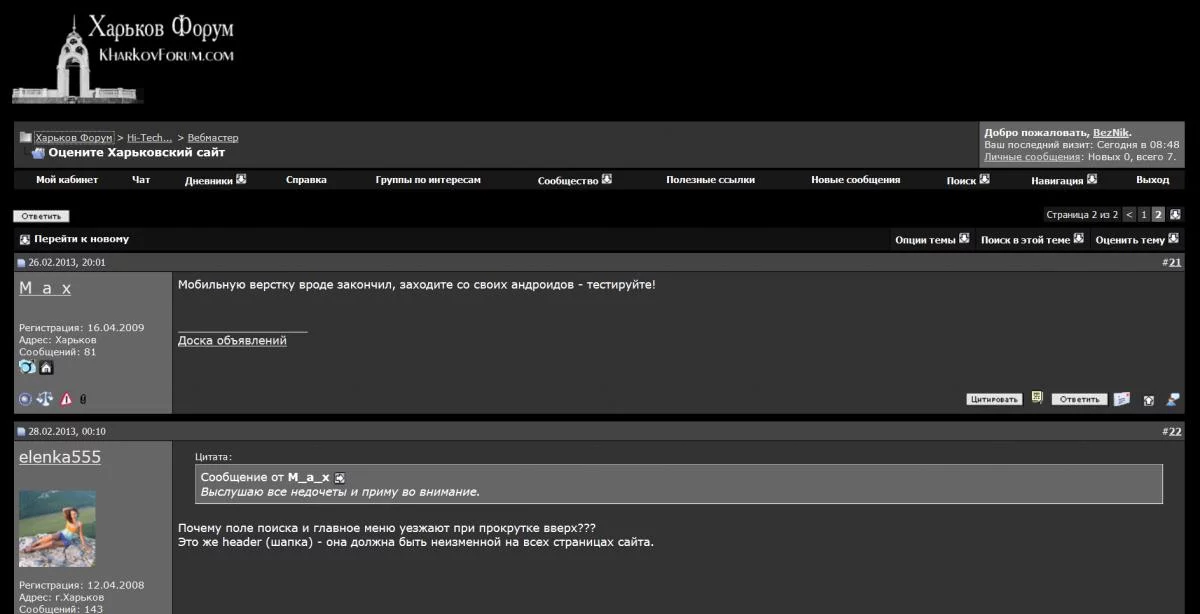
Task: Click the last page arrow in pagination
Action: (x=1175, y=214)
